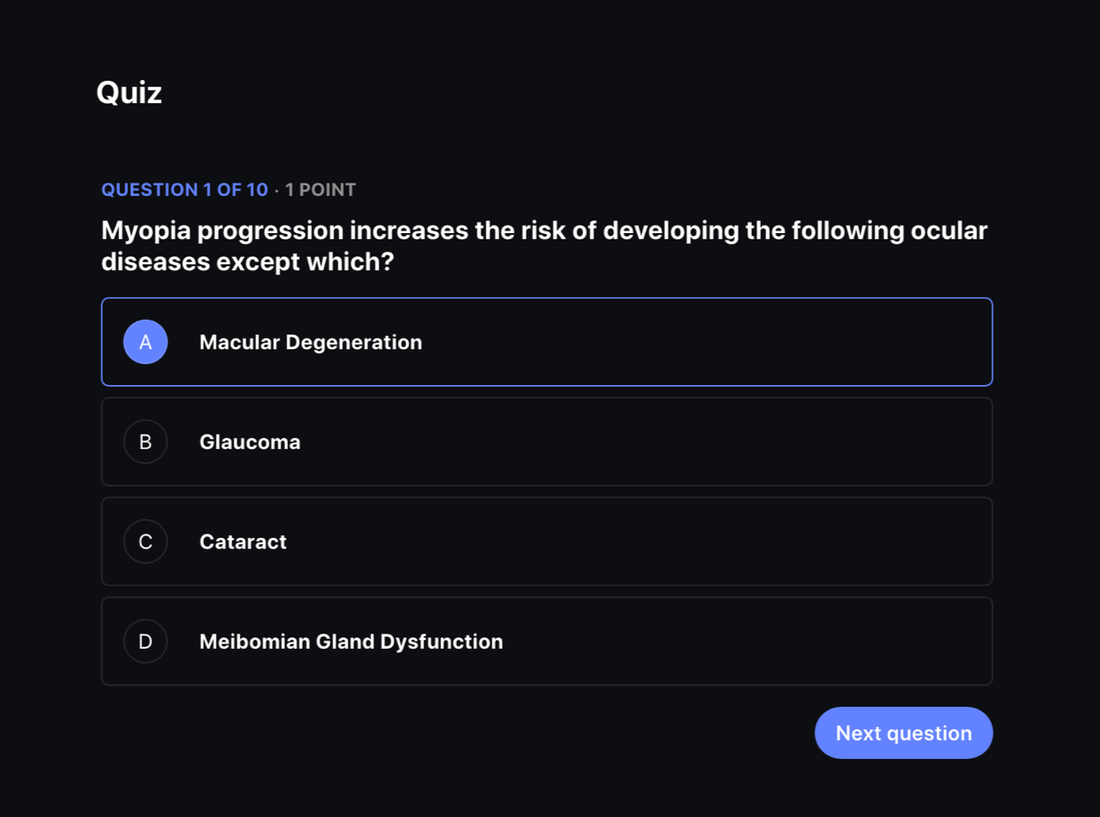Click the letter B circle badge

(x=146, y=441)
